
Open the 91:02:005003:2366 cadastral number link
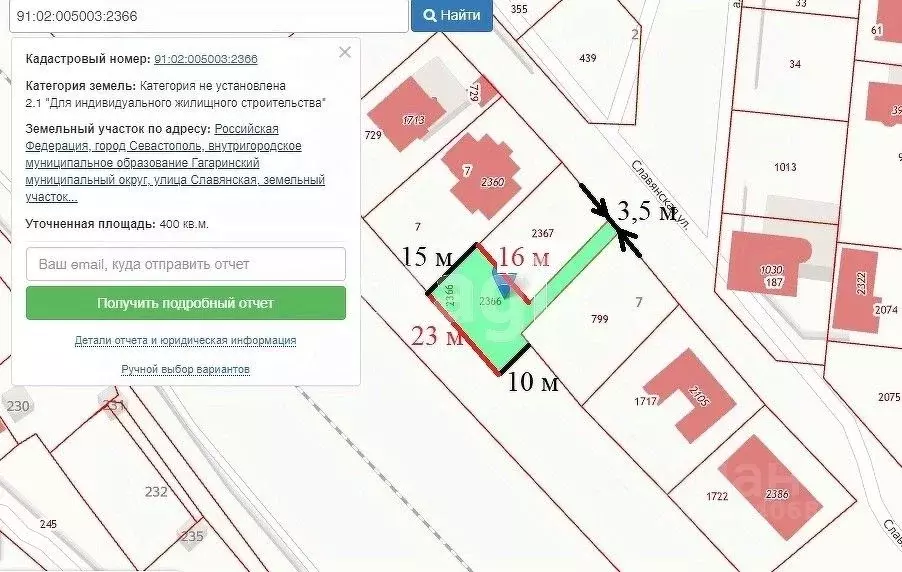205,59
